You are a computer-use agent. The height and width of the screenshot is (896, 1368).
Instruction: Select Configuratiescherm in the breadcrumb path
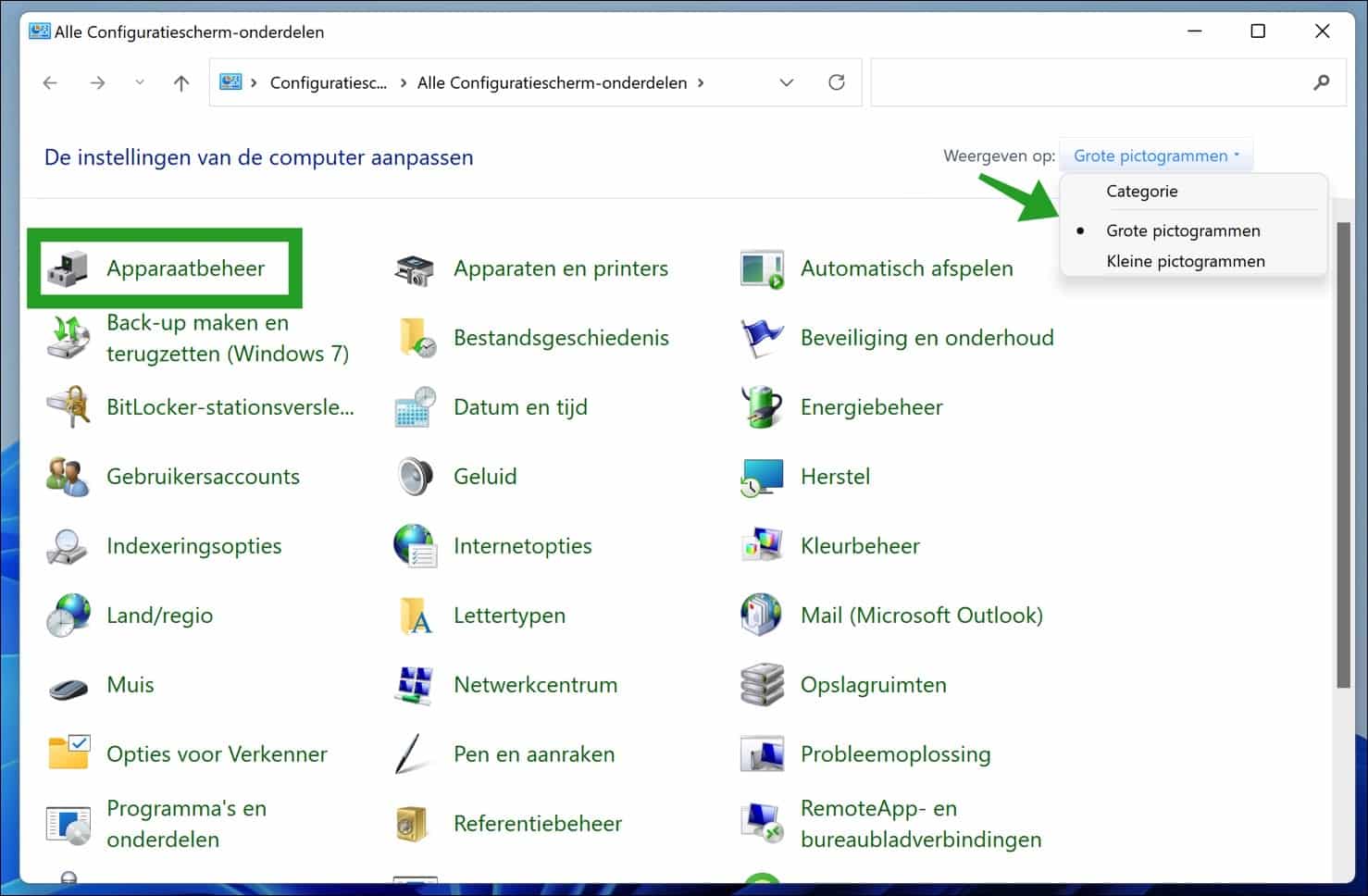(329, 82)
